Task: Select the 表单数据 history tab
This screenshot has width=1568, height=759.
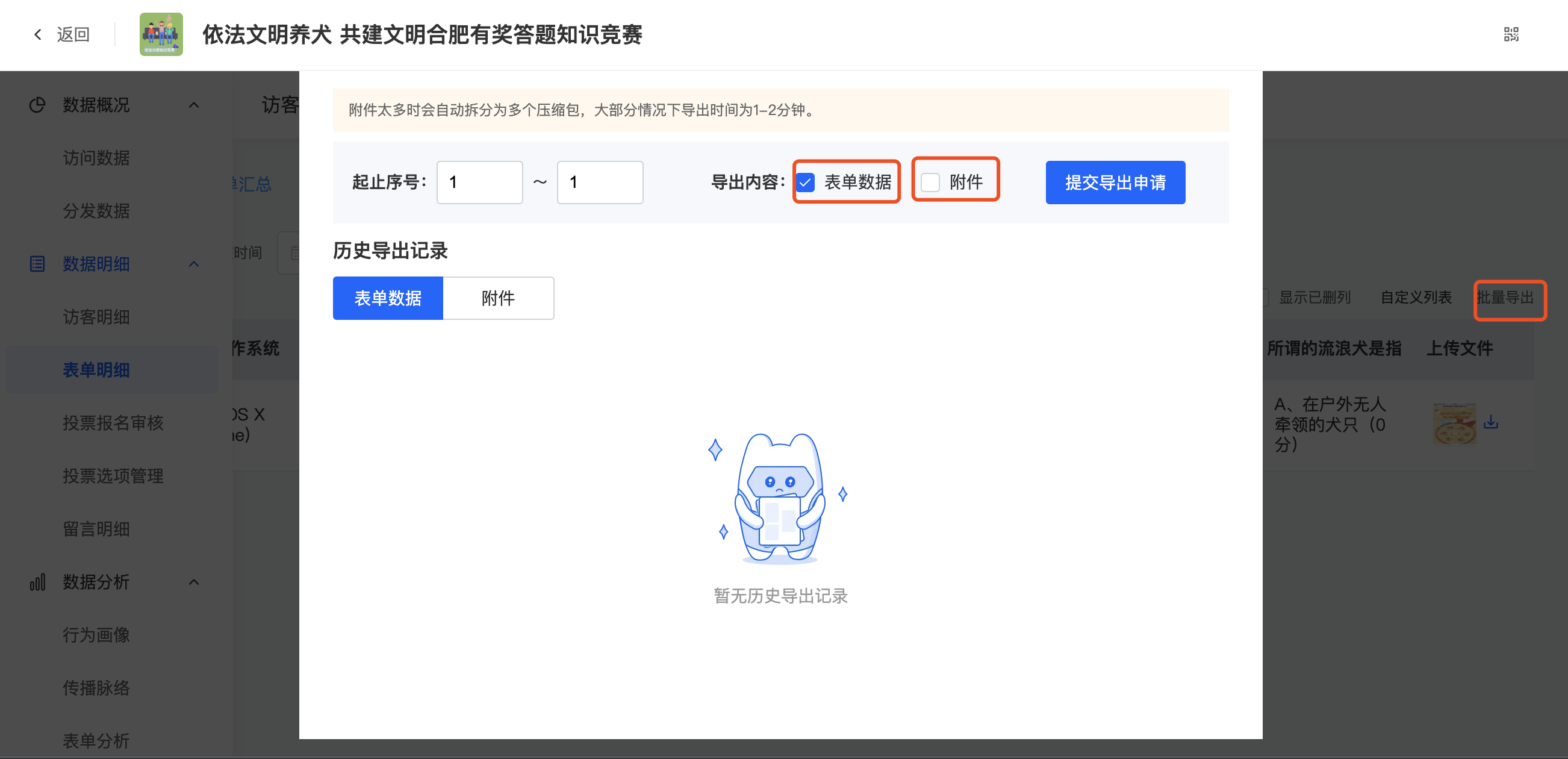Action: [x=388, y=298]
